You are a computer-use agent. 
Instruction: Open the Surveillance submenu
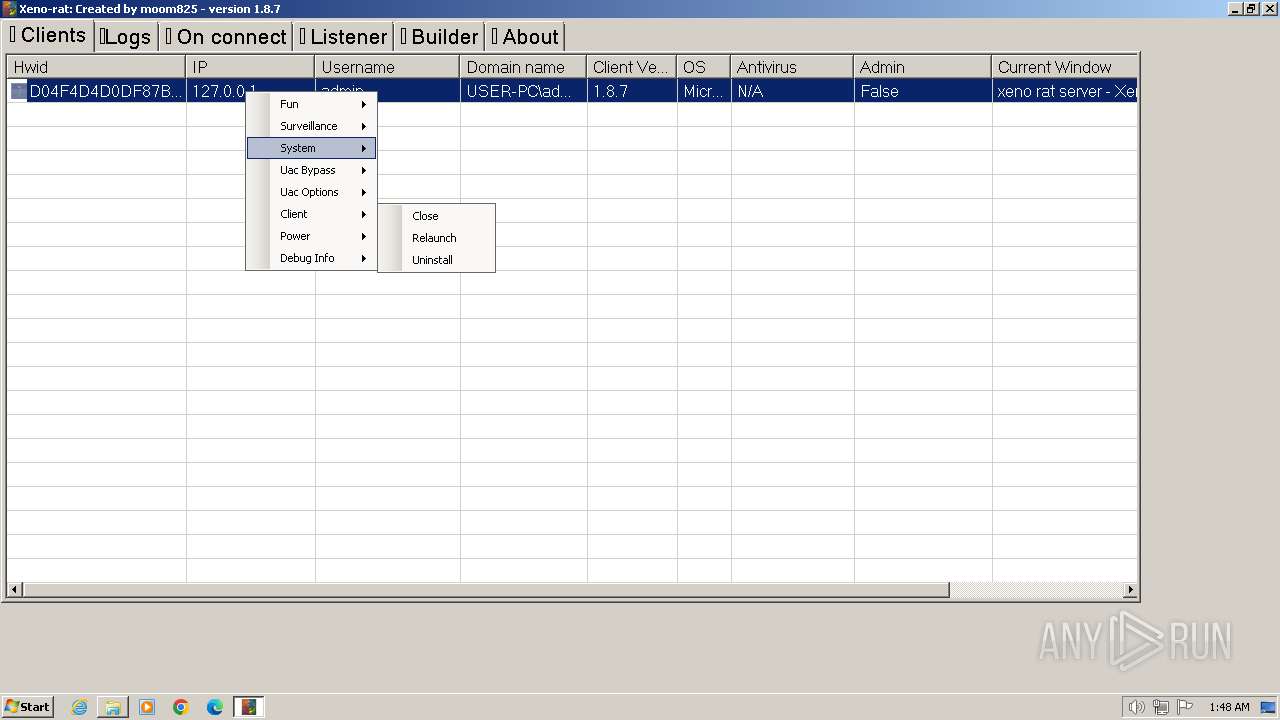(x=311, y=126)
